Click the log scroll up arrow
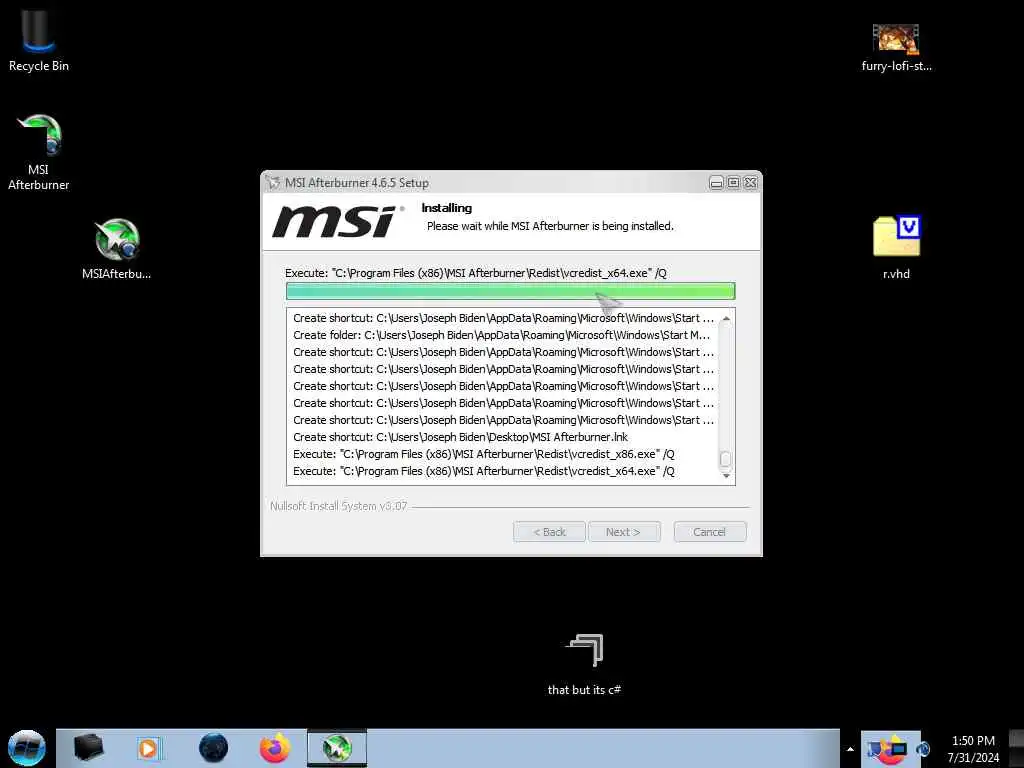The width and height of the screenshot is (1024, 768). pos(726,318)
